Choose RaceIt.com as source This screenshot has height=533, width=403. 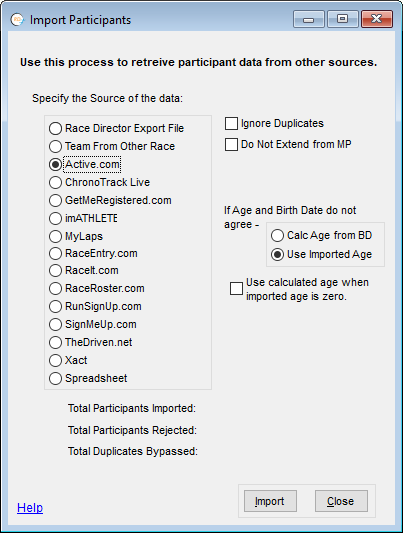tap(84, 271)
